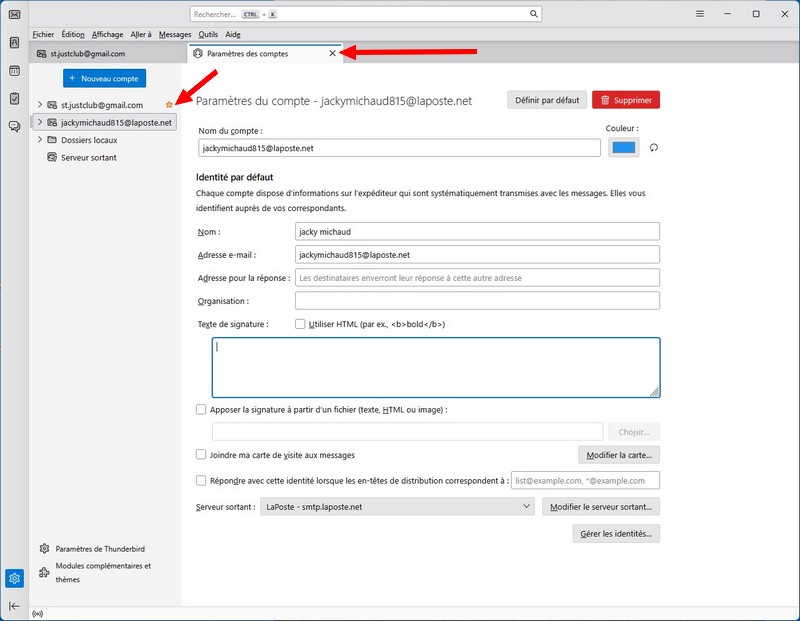Open the Address Book from left sidebar

click(14, 43)
